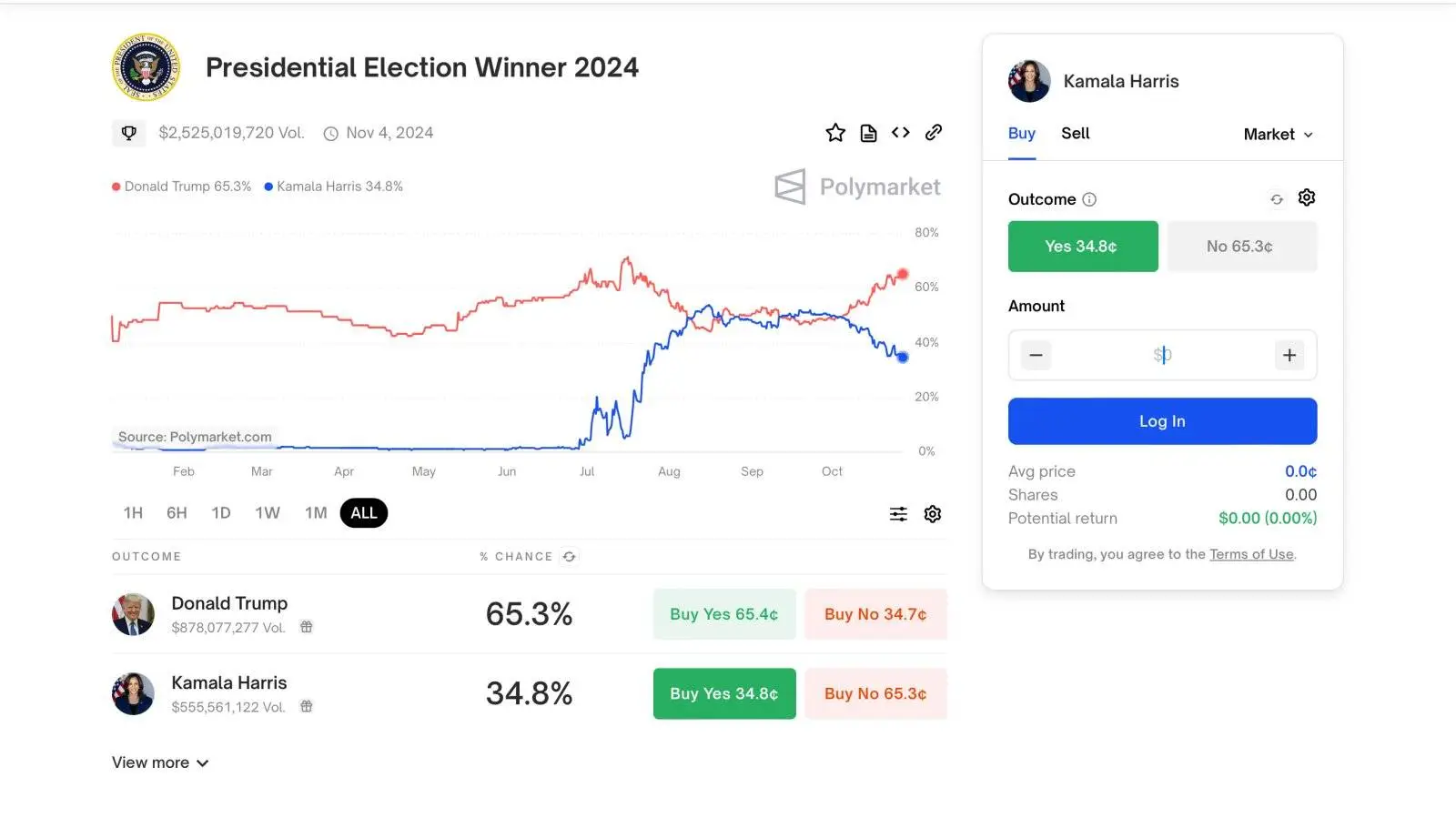Open chart settings gear icon
The width and height of the screenshot is (1456, 818).
933,514
